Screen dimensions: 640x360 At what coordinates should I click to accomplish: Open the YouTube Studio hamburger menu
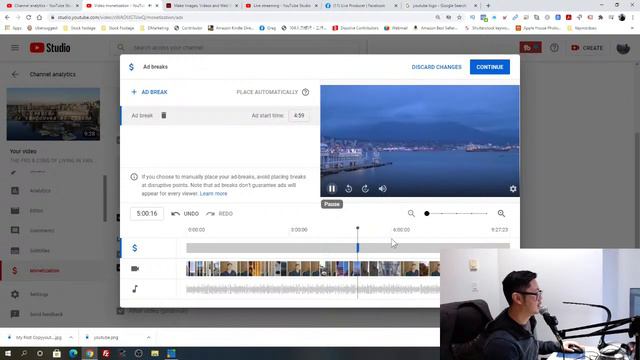15,48
